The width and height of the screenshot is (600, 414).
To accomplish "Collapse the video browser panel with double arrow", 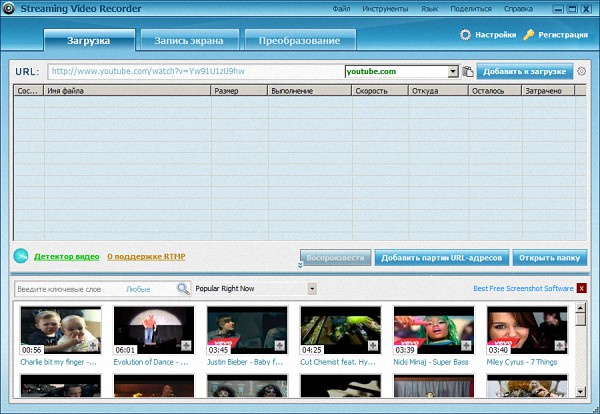I will tap(298, 265).
